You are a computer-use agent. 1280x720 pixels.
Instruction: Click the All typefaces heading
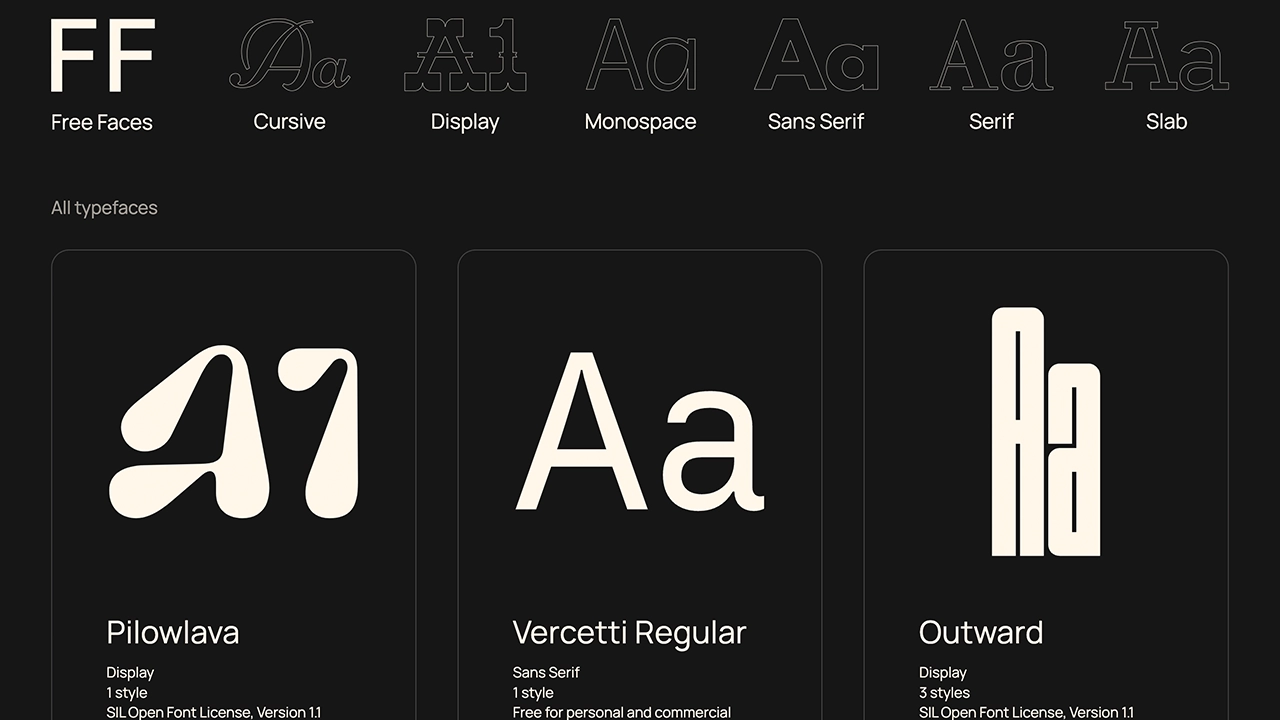[104, 208]
